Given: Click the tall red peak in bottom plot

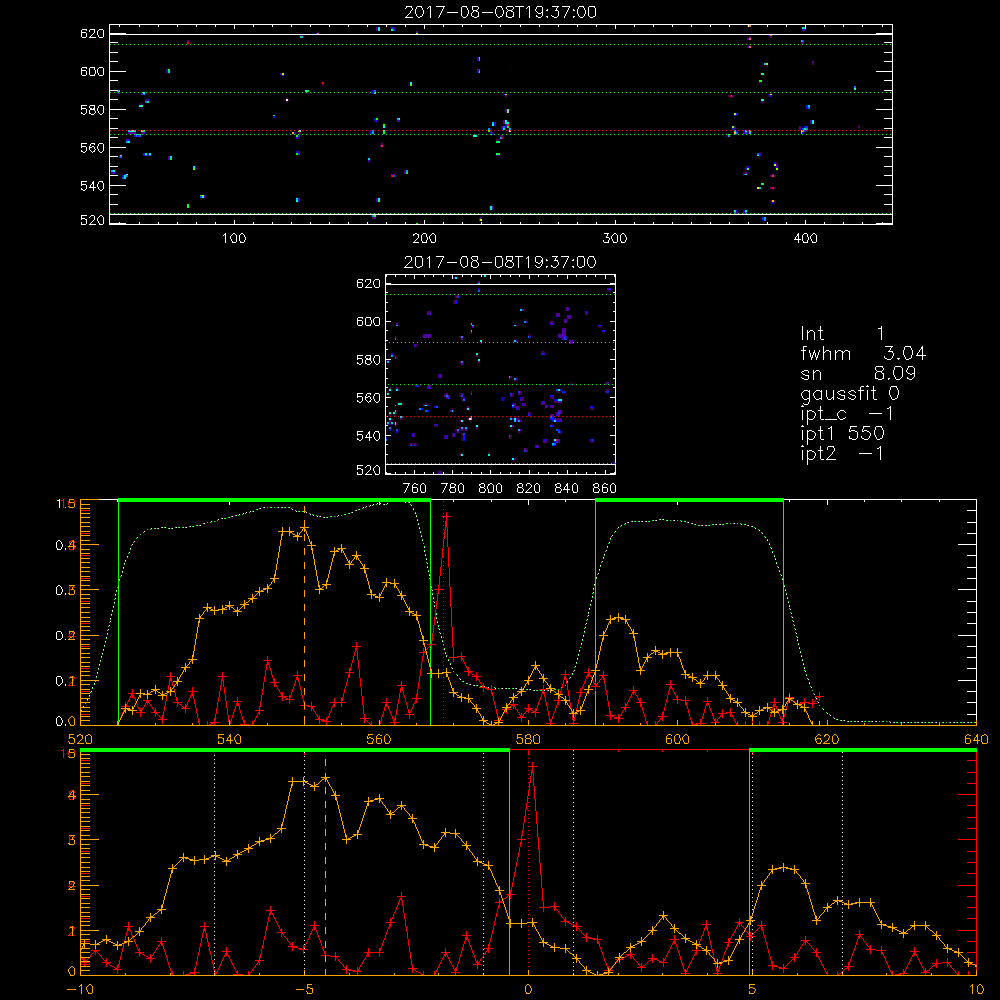Looking at the screenshot, I should pos(532,767).
